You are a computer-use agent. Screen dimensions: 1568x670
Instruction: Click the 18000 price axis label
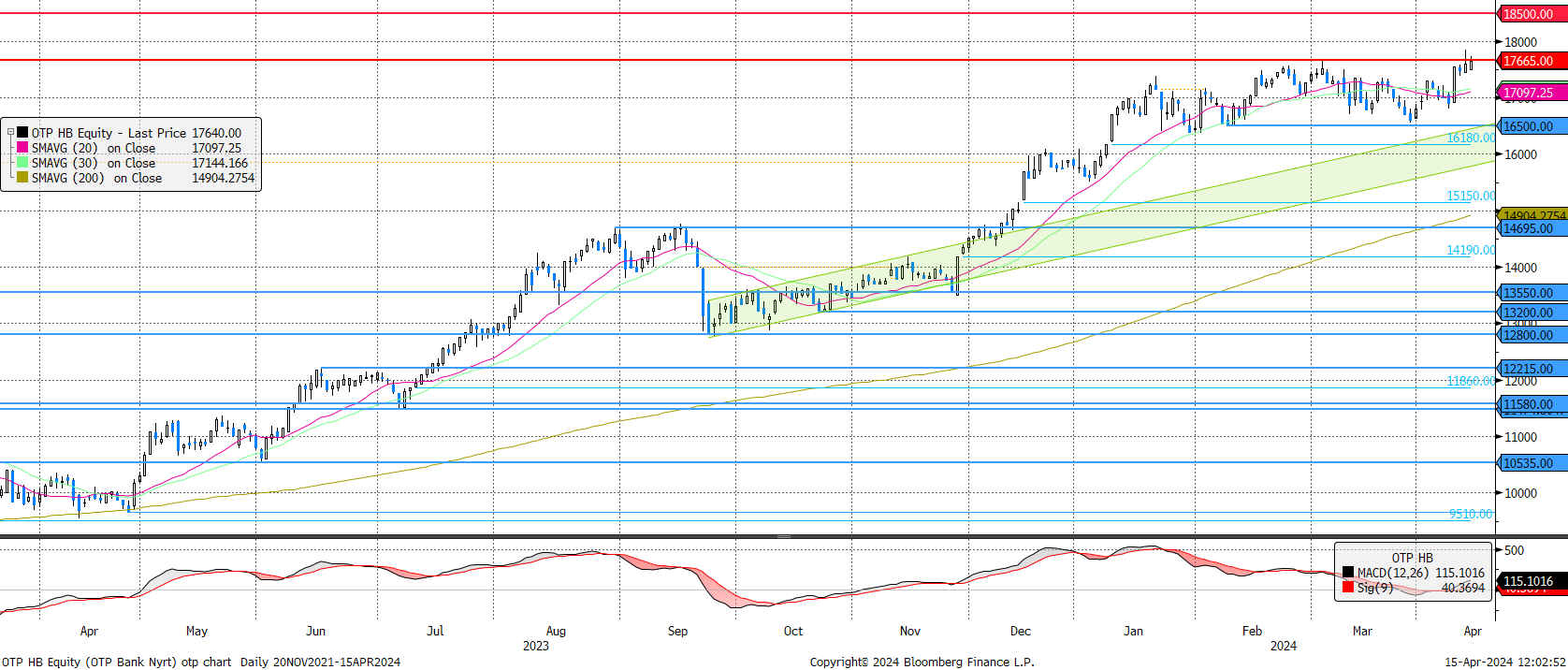coord(1520,42)
